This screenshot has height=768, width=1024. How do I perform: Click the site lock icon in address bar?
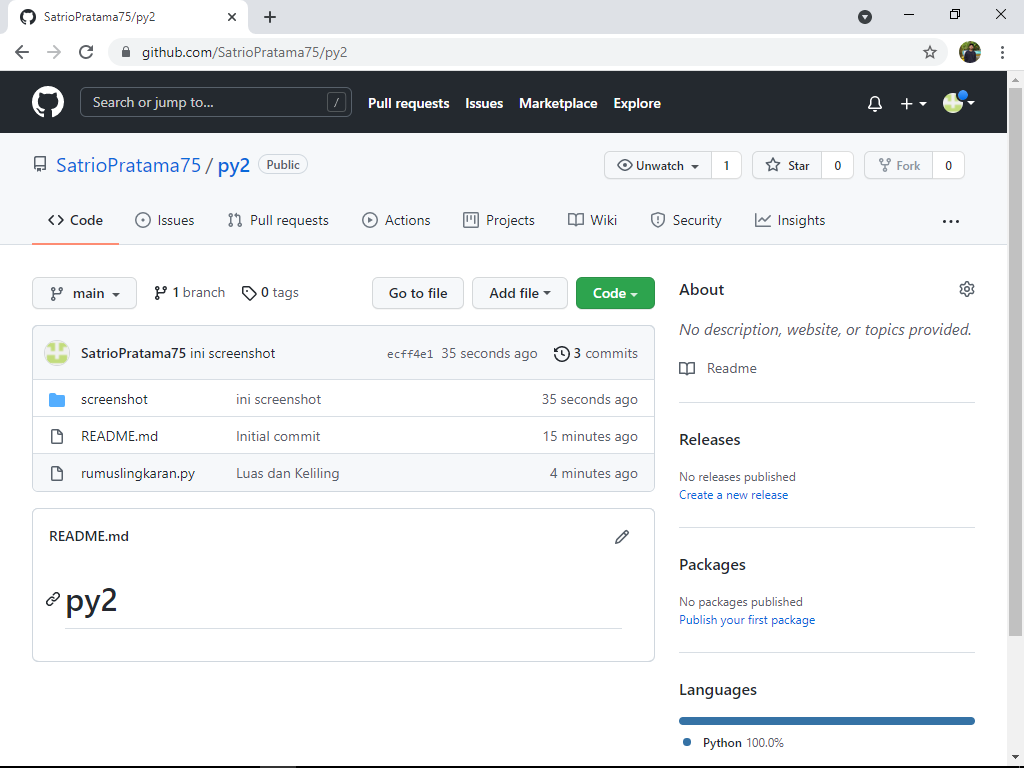tap(126, 52)
